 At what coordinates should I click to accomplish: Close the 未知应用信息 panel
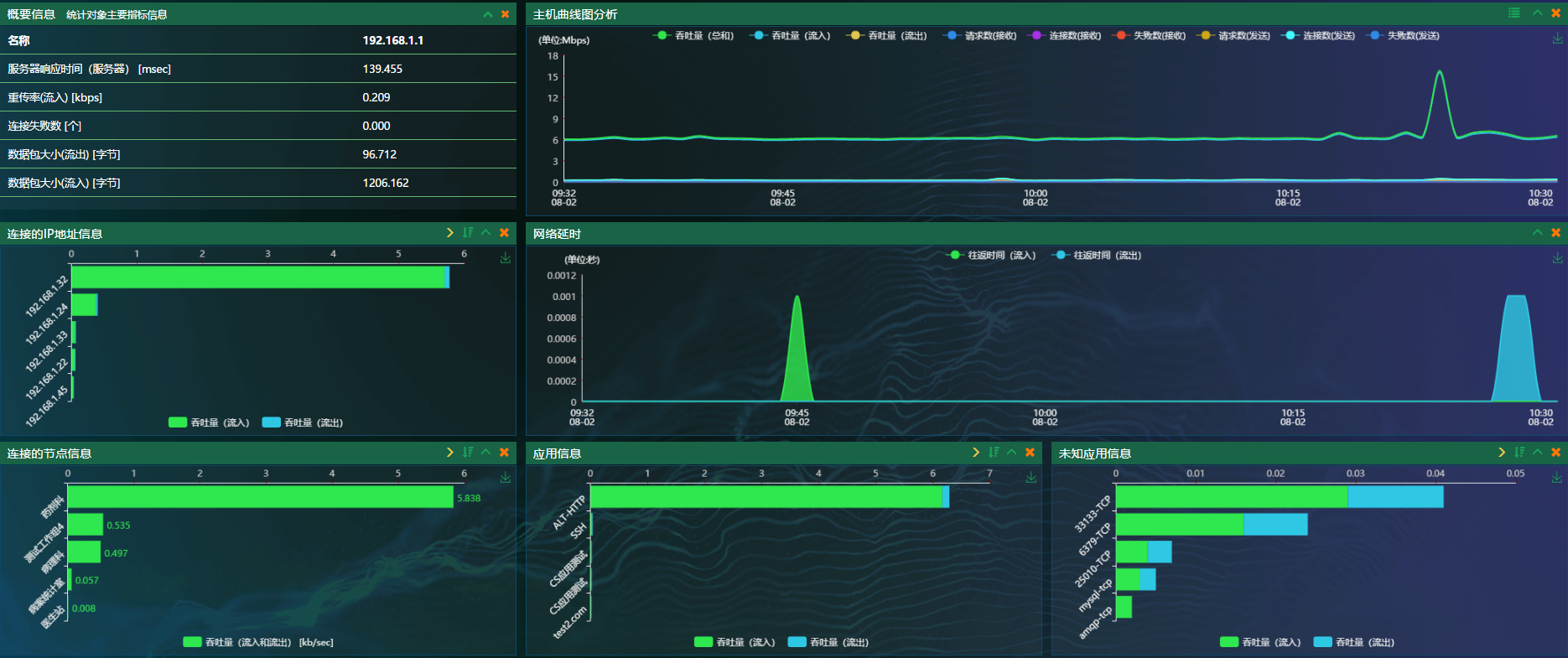[1556, 452]
